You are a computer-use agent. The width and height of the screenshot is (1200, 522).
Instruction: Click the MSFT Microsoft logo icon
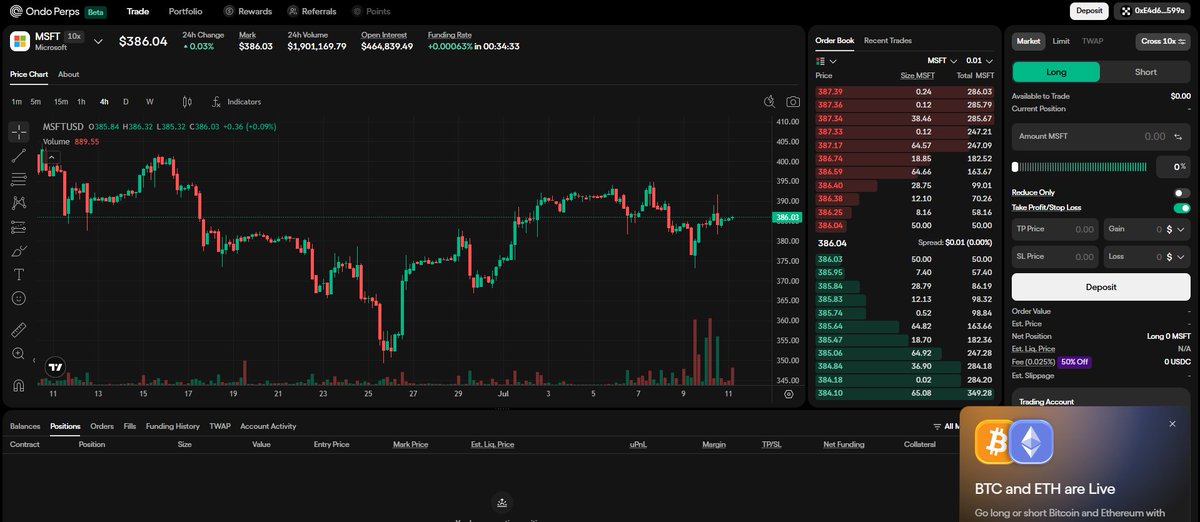(x=20, y=41)
